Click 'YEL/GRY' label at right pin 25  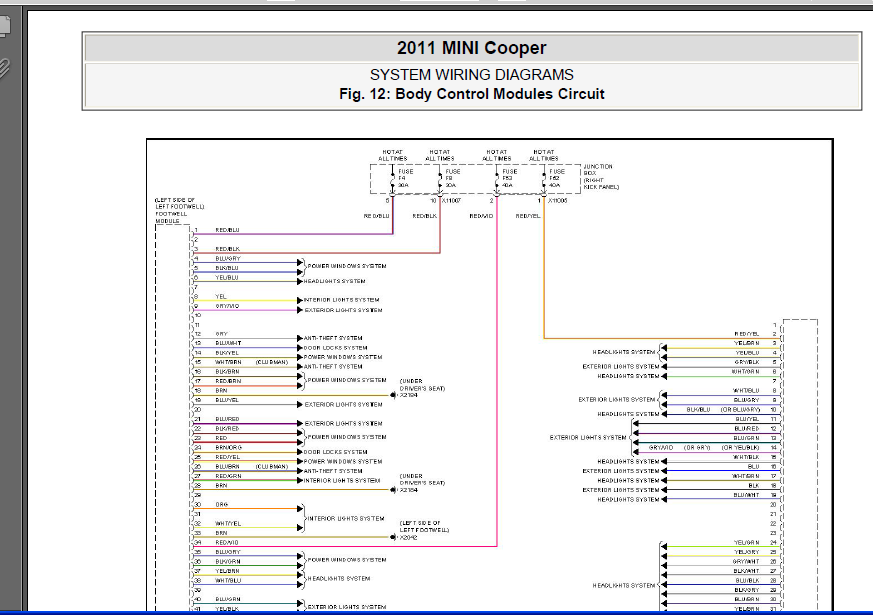click(x=747, y=552)
